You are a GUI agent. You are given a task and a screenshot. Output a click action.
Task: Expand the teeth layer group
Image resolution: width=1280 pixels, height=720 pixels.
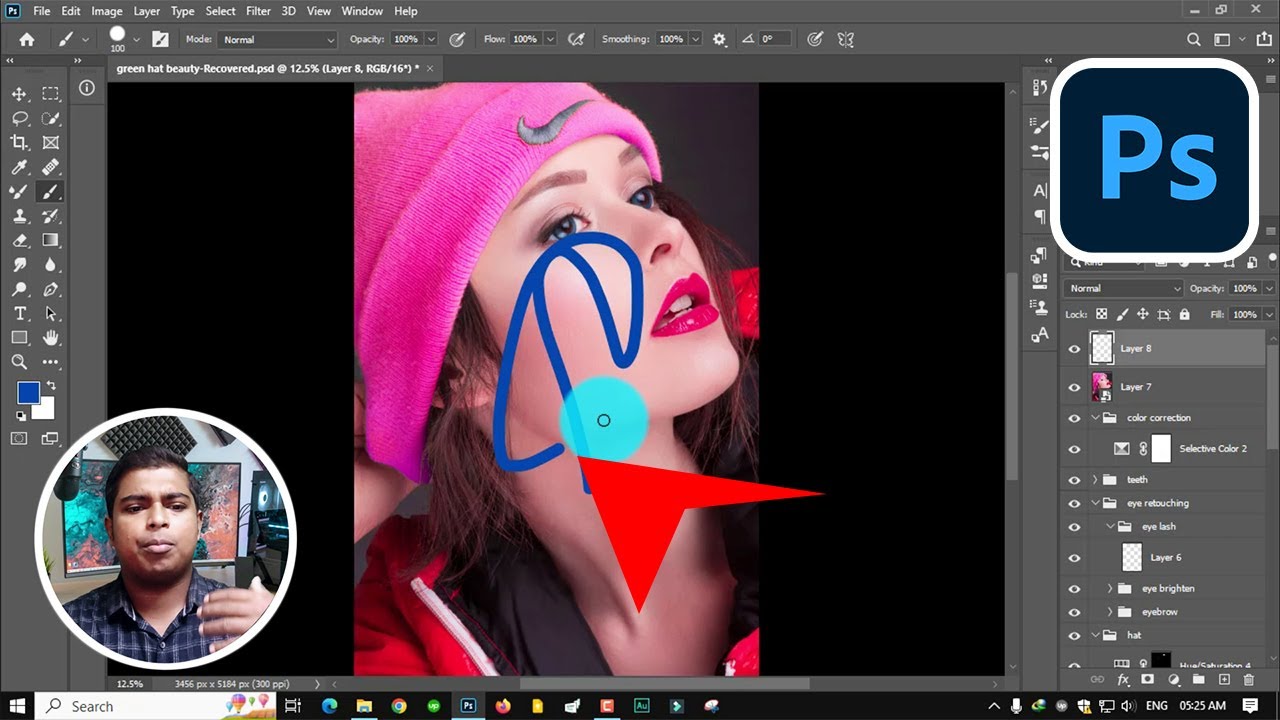1095,480
